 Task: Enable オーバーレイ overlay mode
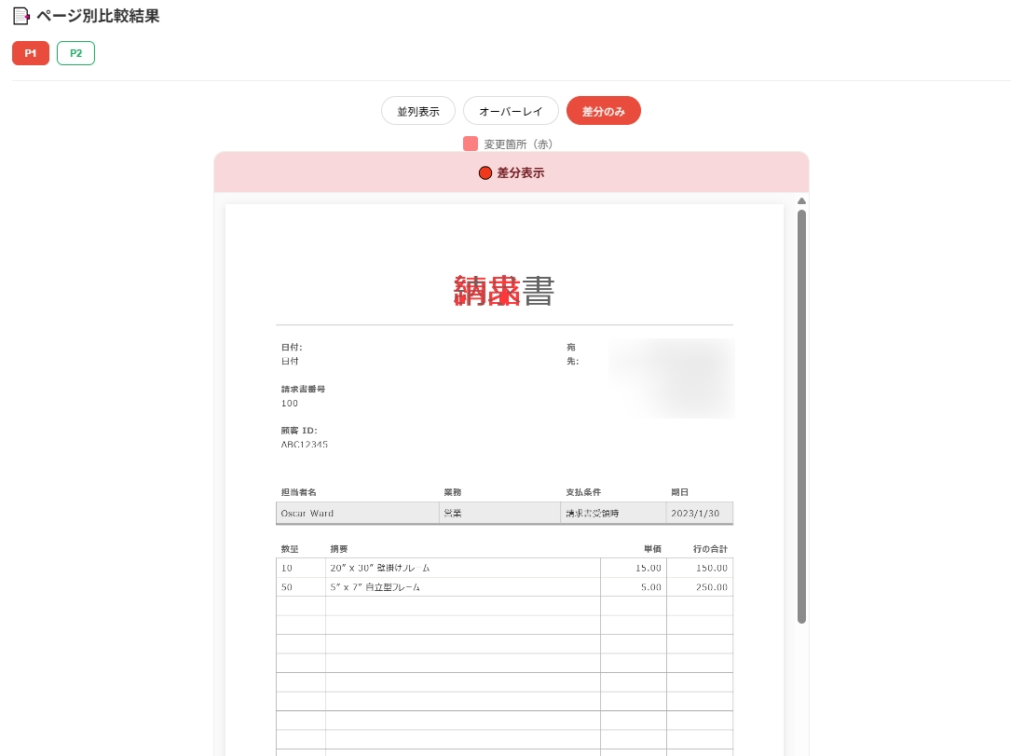click(511, 110)
